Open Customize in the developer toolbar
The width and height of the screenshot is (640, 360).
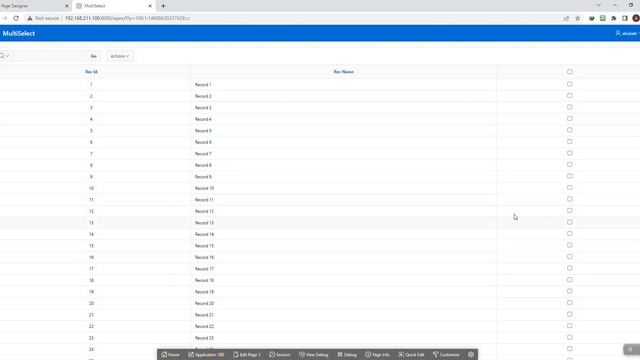pos(446,354)
